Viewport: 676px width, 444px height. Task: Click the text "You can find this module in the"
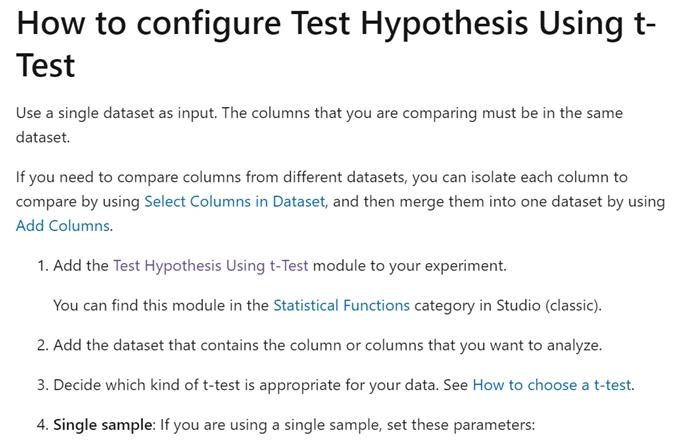pos(160,305)
